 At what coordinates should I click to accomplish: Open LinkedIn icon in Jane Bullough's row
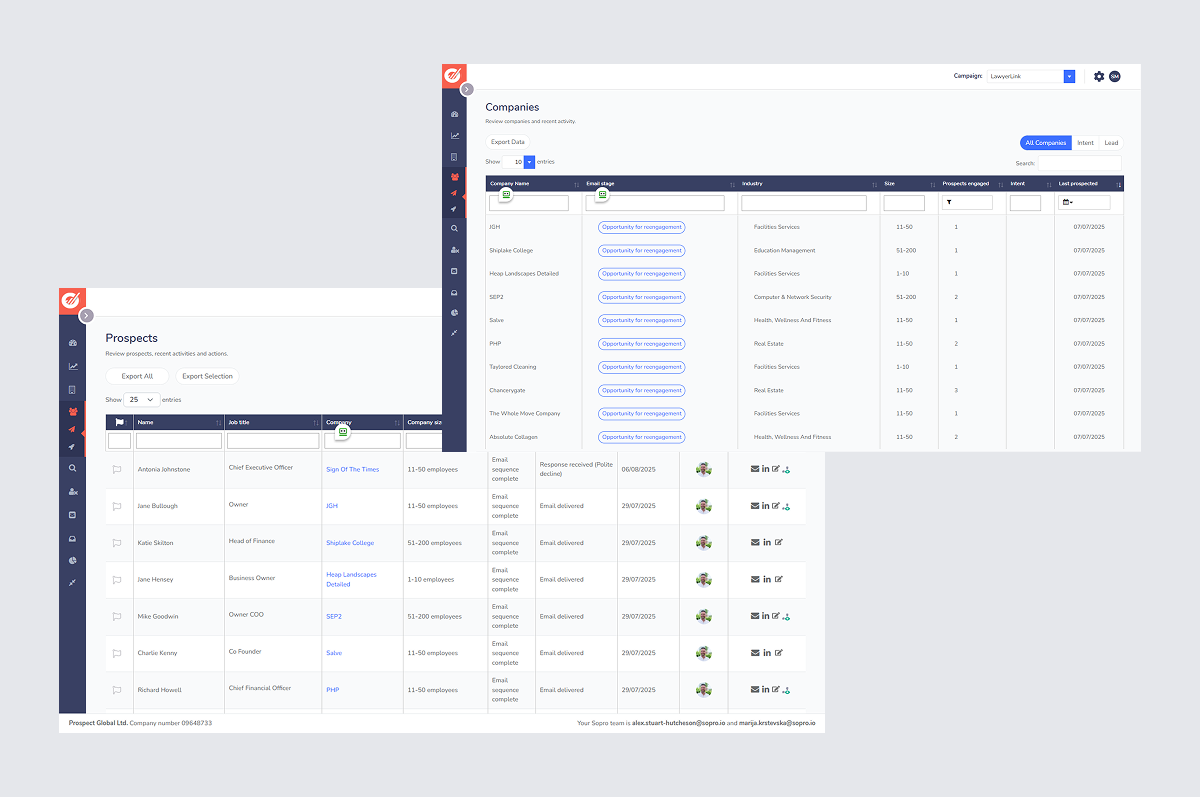[766, 506]
